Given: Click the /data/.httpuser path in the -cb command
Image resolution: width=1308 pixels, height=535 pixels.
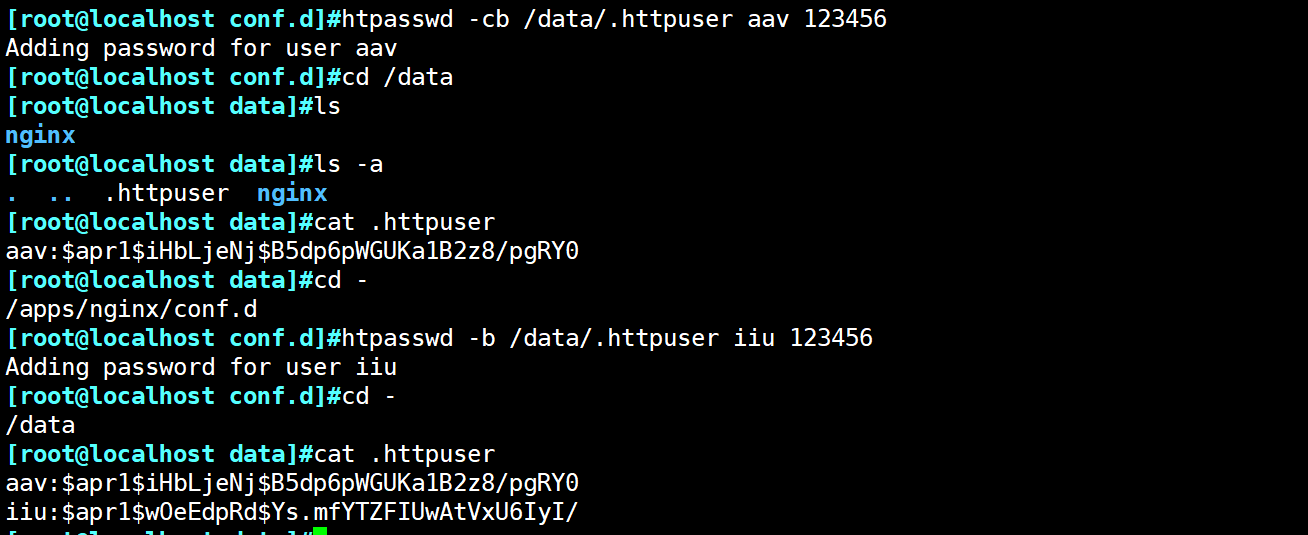Looking at the screenshot, I should pos(628,19).
